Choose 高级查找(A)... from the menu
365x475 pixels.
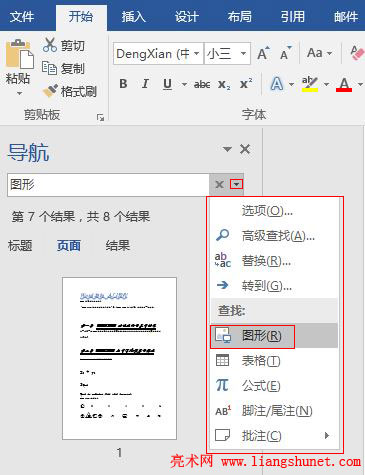[x=274, y=236]
